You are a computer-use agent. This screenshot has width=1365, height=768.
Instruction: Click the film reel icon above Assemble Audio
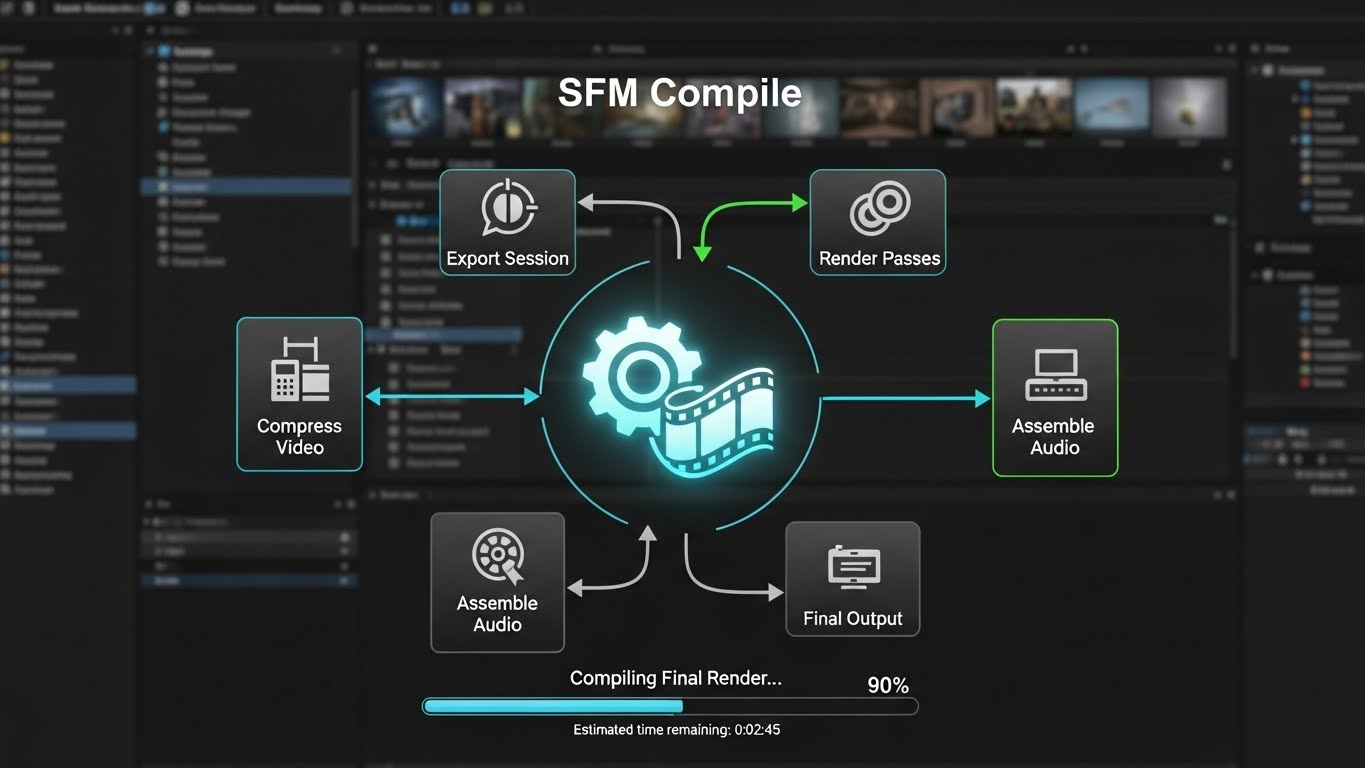497,557
